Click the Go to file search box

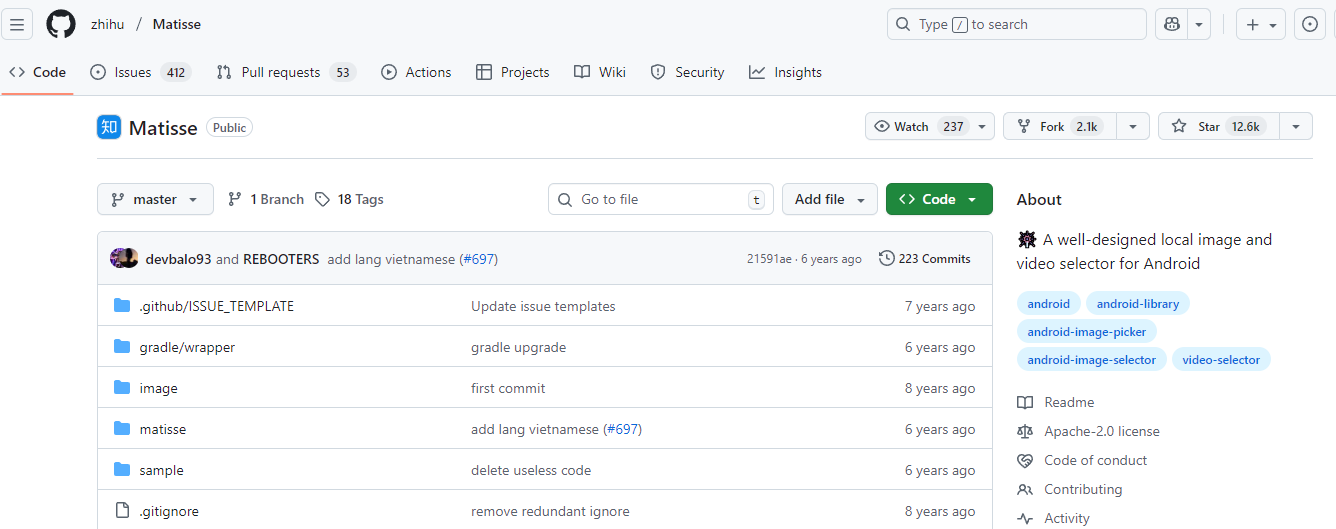pyautogui.click(x=661, y=199)
